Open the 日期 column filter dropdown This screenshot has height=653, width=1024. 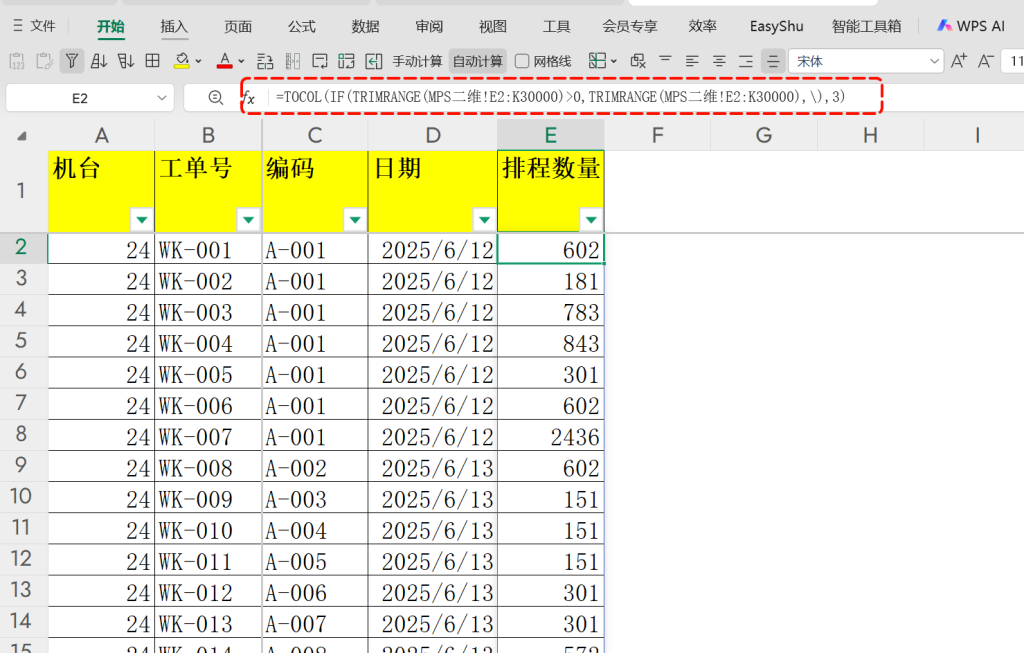pyautogui.click(x=484, y=219)
